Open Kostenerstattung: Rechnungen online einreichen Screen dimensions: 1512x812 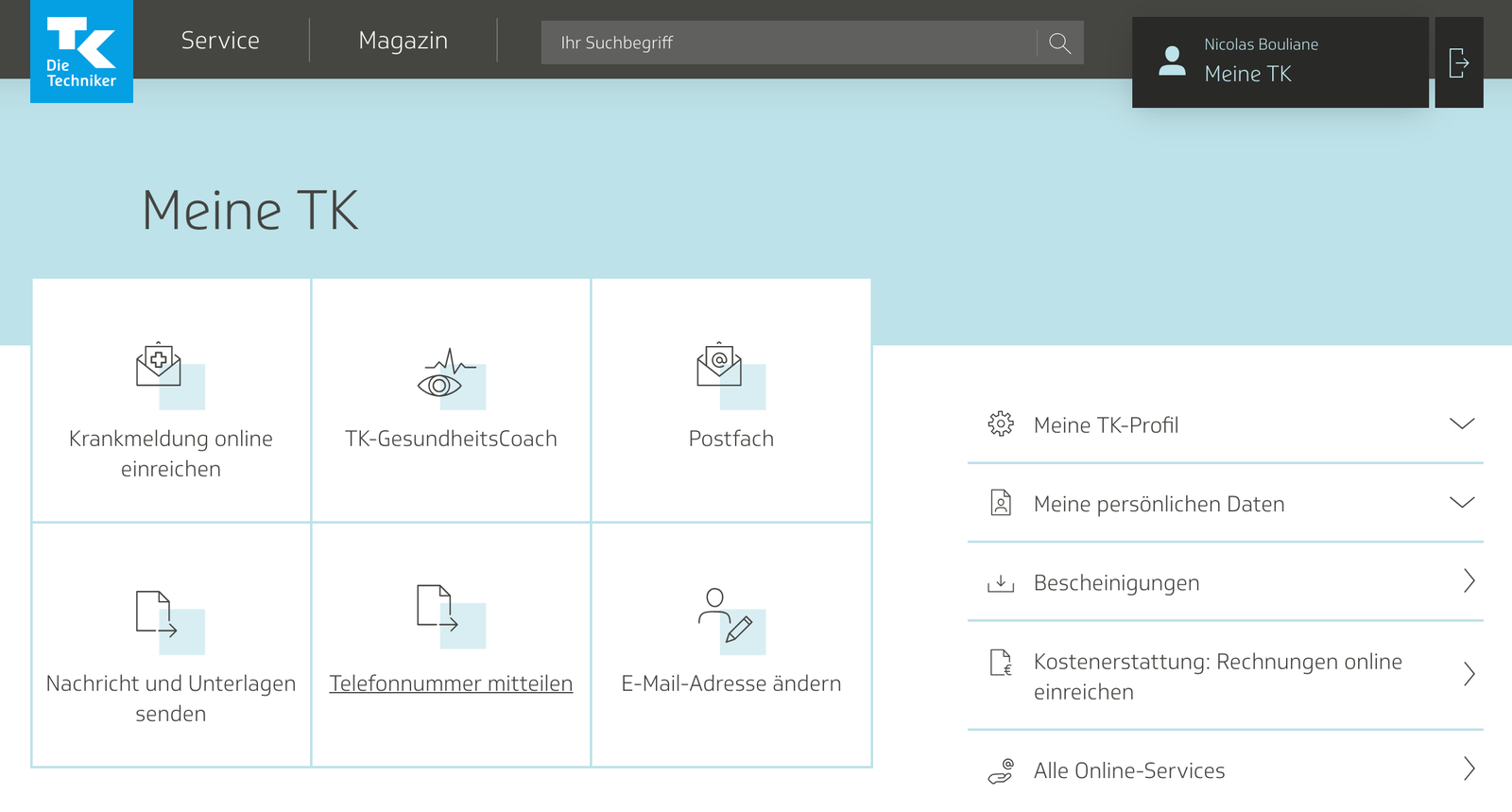pyautogui.click(x=1217, y=676)
